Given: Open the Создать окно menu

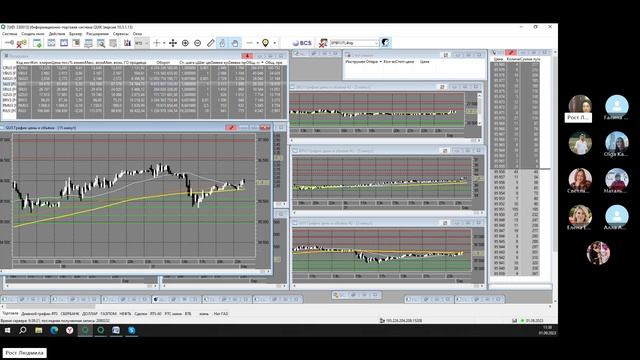Looking at the screenshot, I should point(33,34).
